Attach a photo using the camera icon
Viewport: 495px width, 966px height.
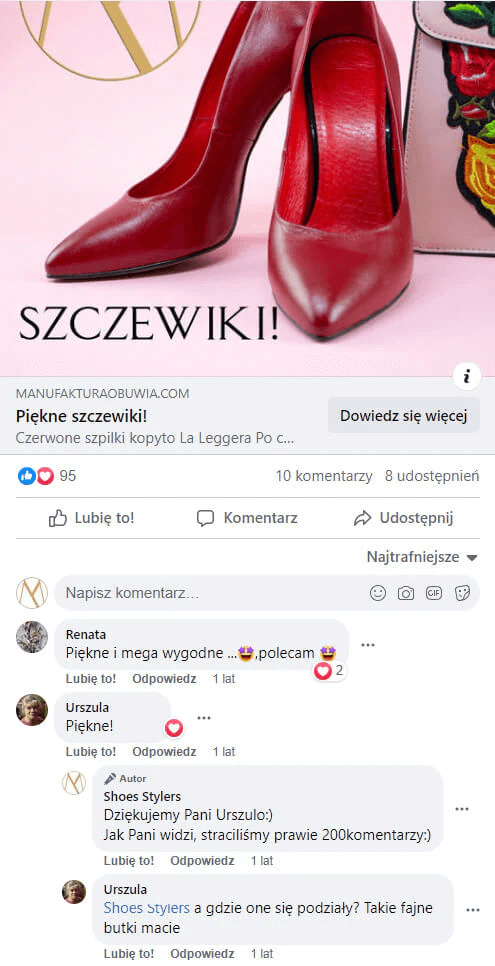pos(406,593)
